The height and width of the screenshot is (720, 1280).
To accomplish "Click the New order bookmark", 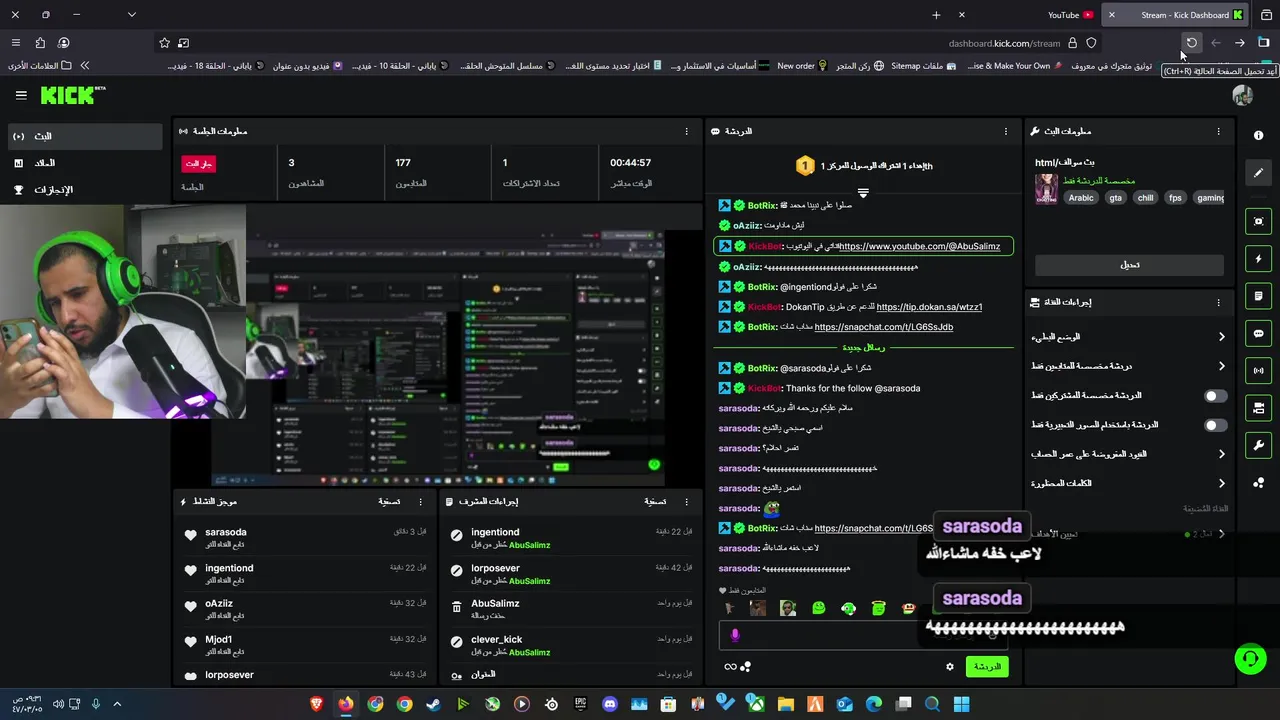I will click(x=802, y=66).
